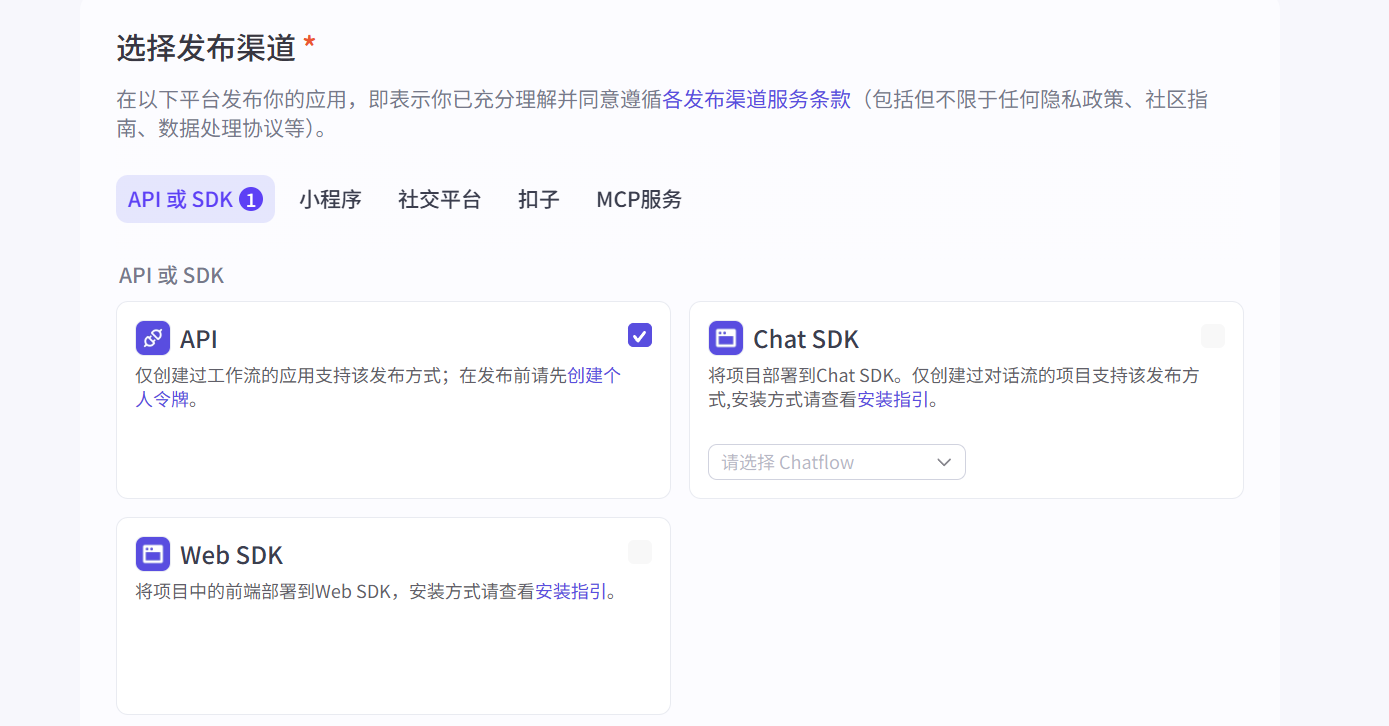1389x726 pixels.
Task: Enable the Chat SDK publish option
Action: [x=1212, y=337]
